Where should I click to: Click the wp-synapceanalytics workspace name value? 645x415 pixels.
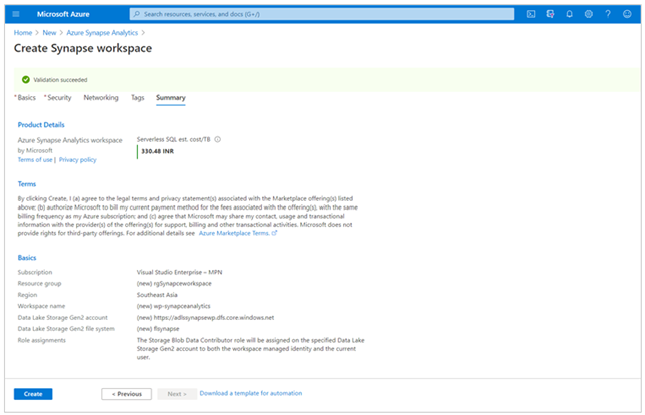click(x=173, y=306)
